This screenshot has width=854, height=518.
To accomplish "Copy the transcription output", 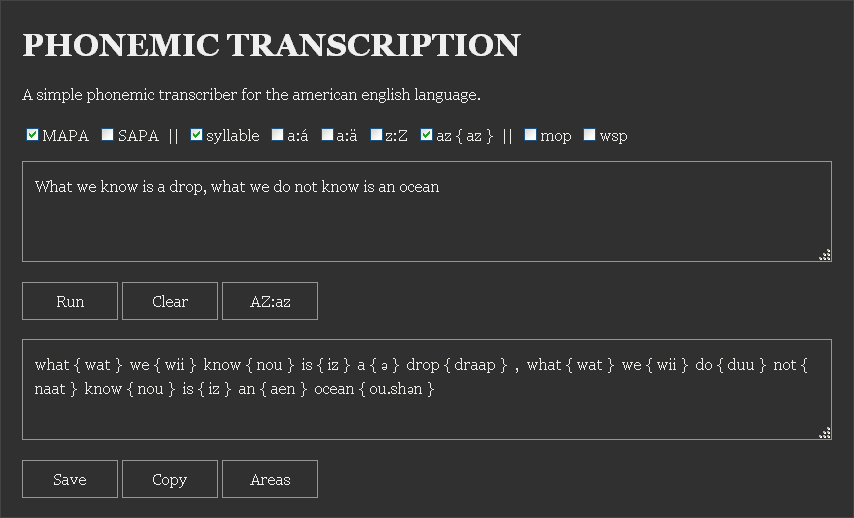I will (x=170, y=479).
